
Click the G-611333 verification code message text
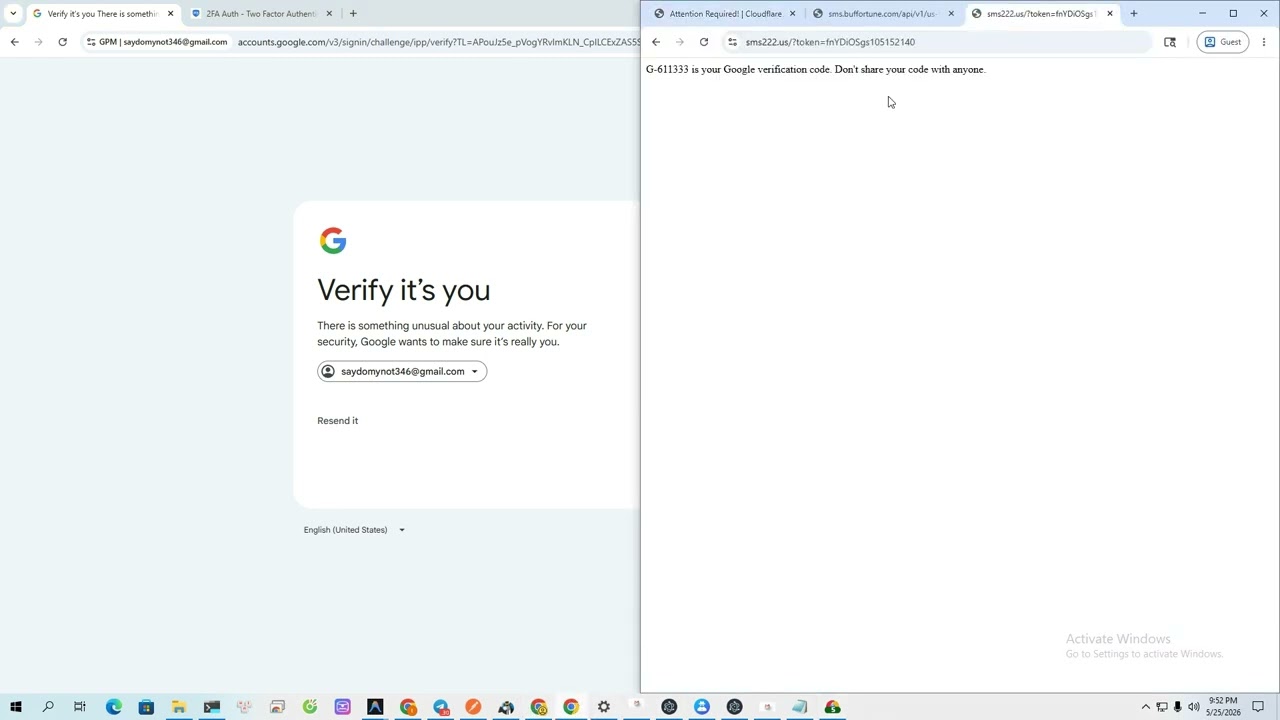(815, 70)
